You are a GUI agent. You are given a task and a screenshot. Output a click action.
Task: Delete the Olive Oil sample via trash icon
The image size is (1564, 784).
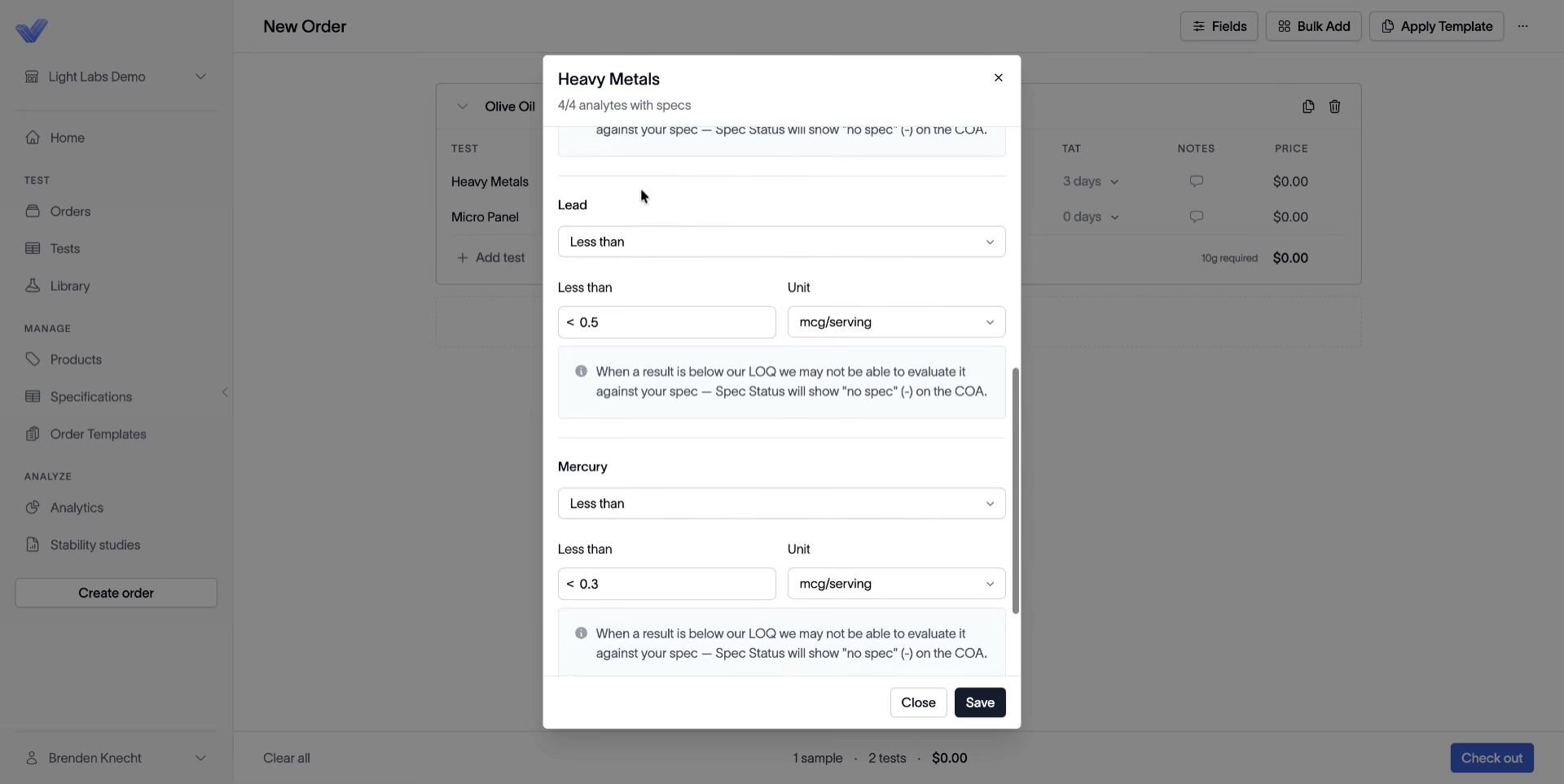[x=1334, y=107]
